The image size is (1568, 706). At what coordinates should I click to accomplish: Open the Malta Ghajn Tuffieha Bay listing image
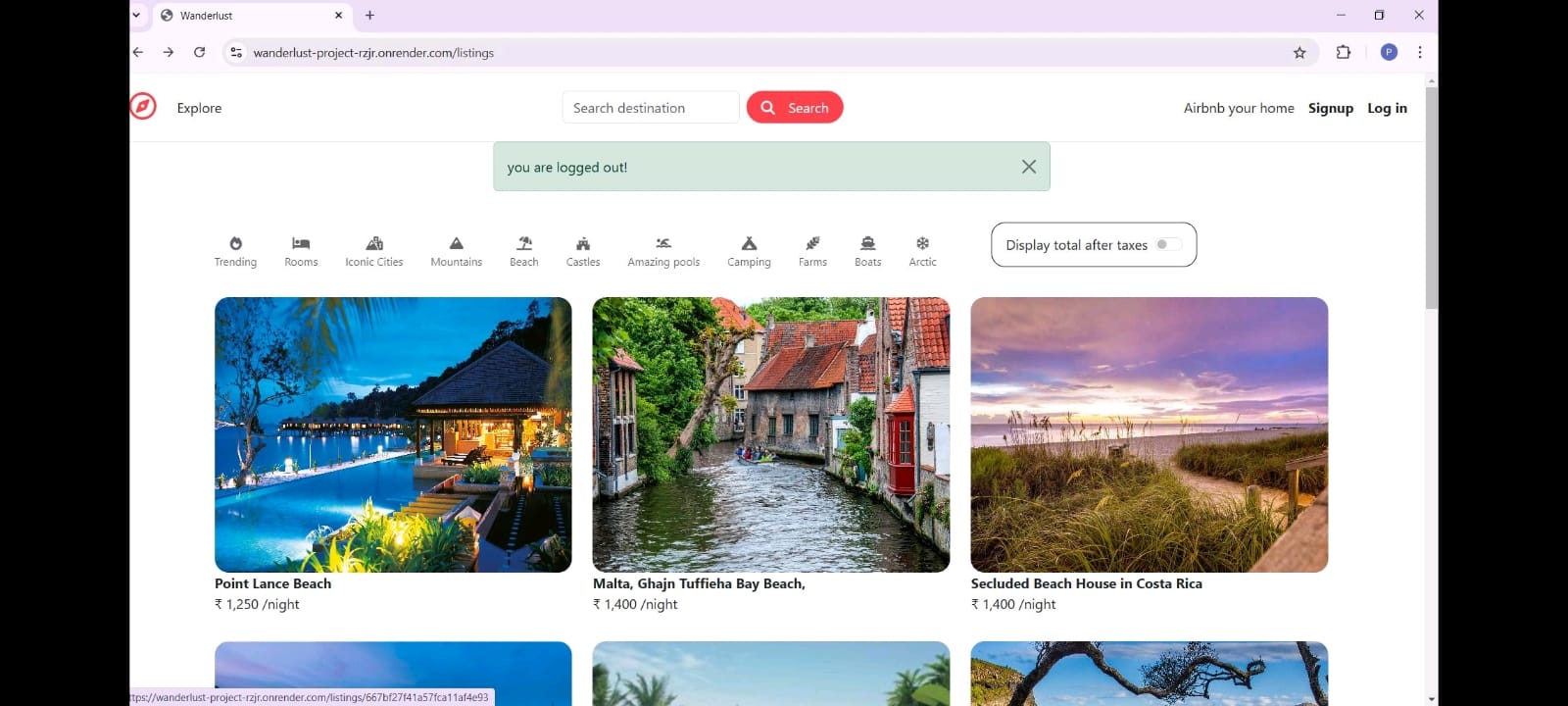tap(771, 434)
